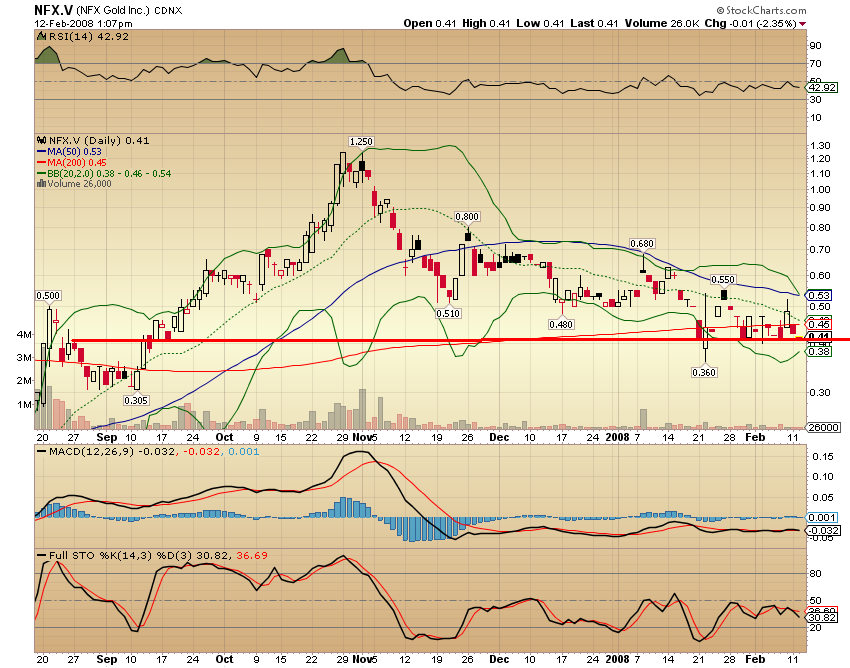Expand the price label 1.250 flag

click(362, 140)
